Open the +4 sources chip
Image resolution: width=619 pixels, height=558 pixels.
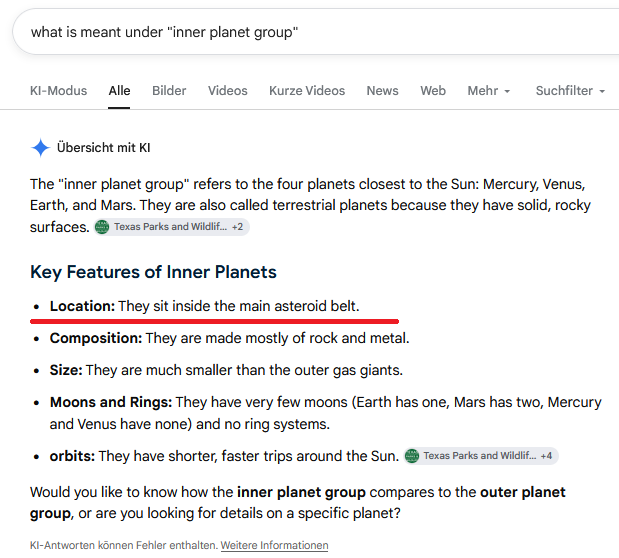481,456
